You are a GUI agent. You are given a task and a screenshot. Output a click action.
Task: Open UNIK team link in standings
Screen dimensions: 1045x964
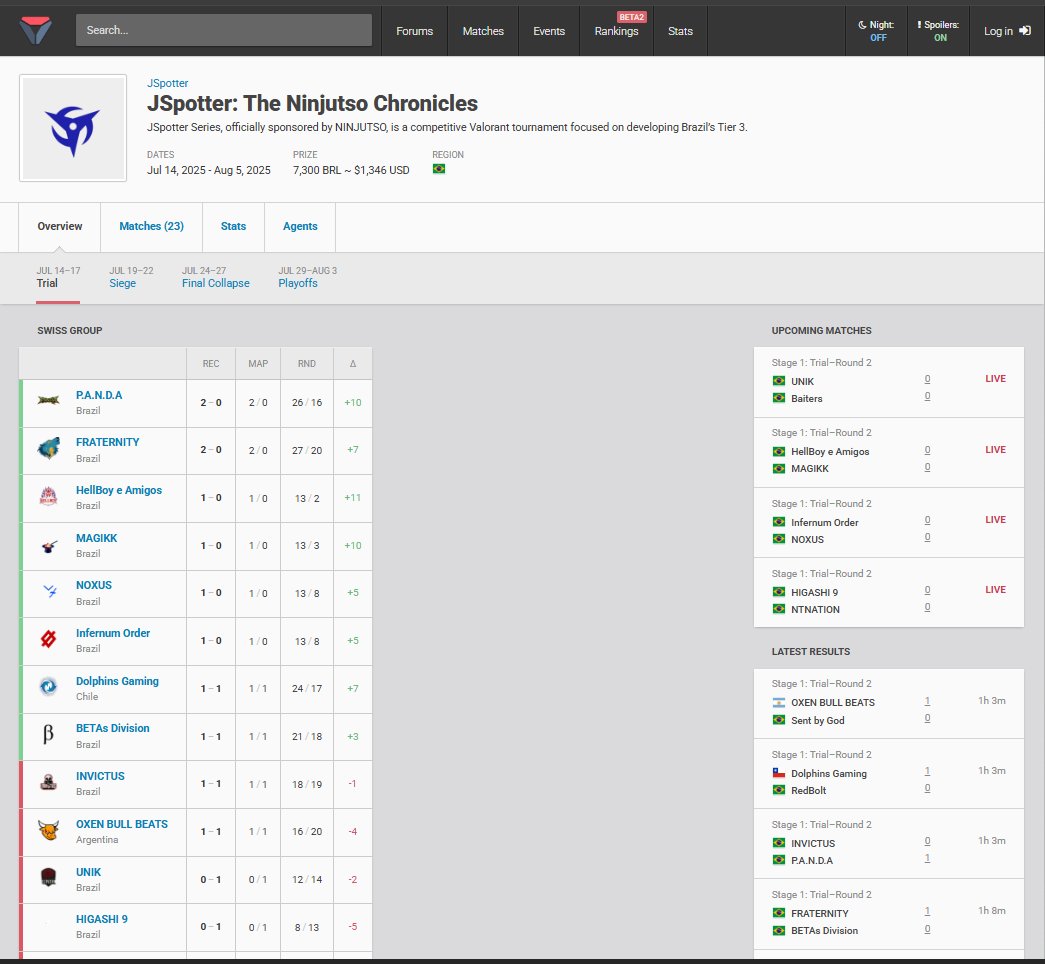click(x=89, y=873)
